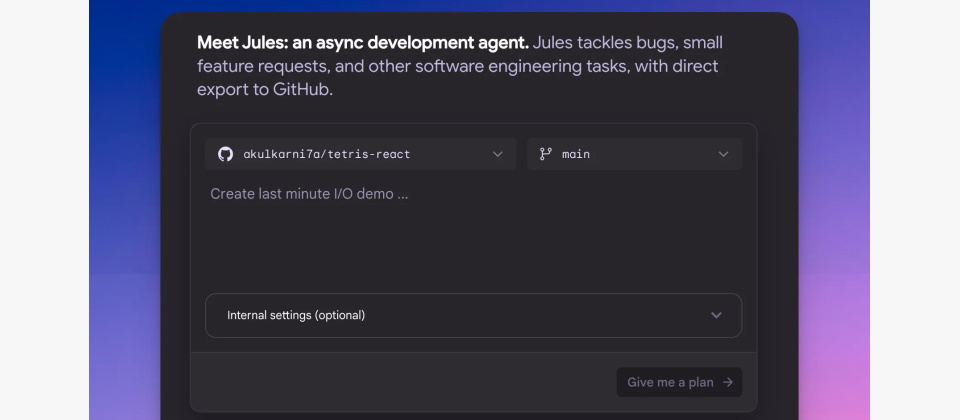960x420 pixels.
Task: Open the repository dropdown chevron
Action: tap(498, 154)
